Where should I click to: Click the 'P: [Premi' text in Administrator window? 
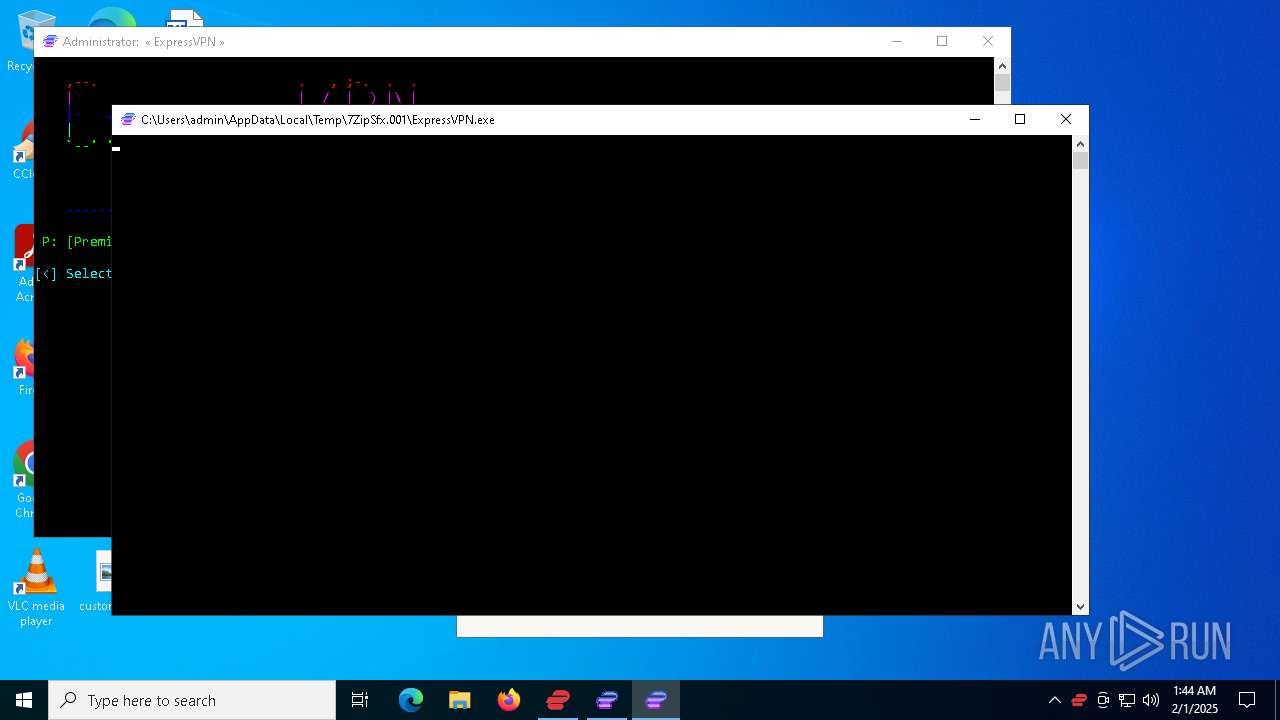(x=76, y=241)
